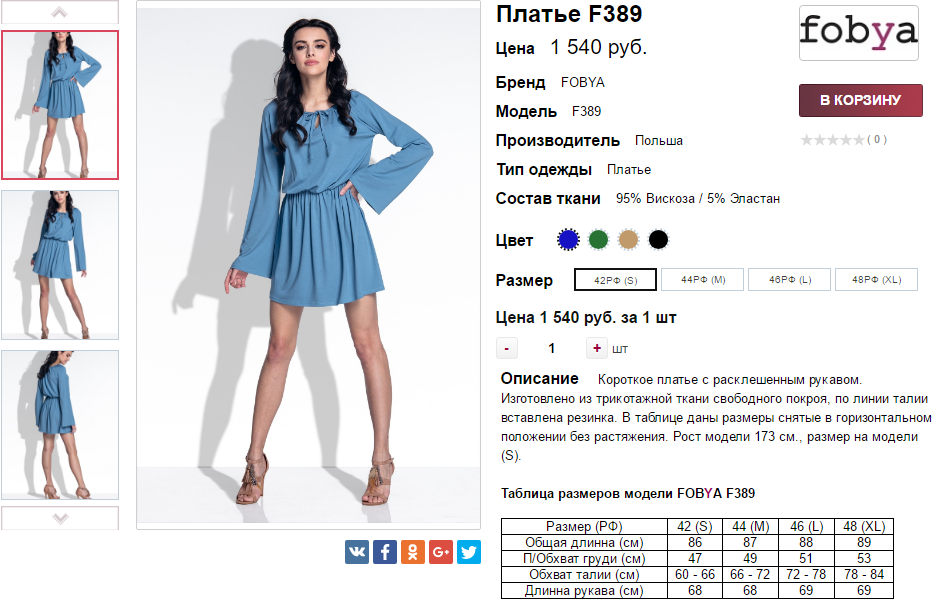Image resolution: width=937 pixels, height=605 pixels.
Task: Add dress to cart В КОРЗИНУ
Action: [x=861, y=100]
